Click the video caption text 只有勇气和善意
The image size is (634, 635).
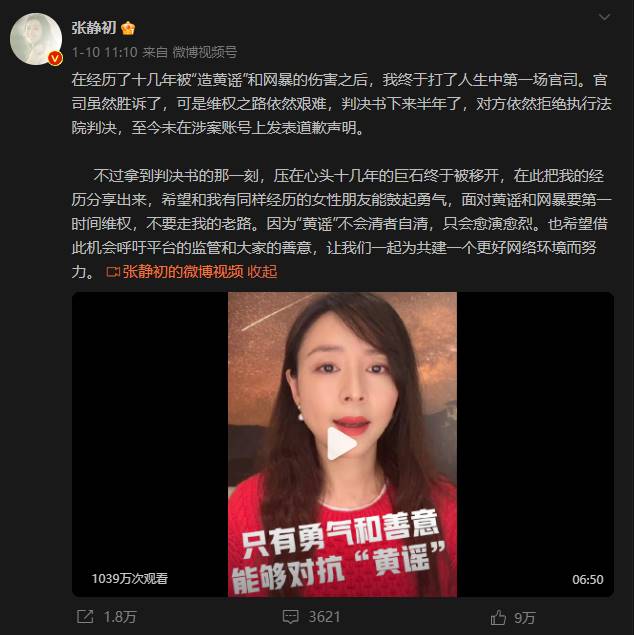340,533
